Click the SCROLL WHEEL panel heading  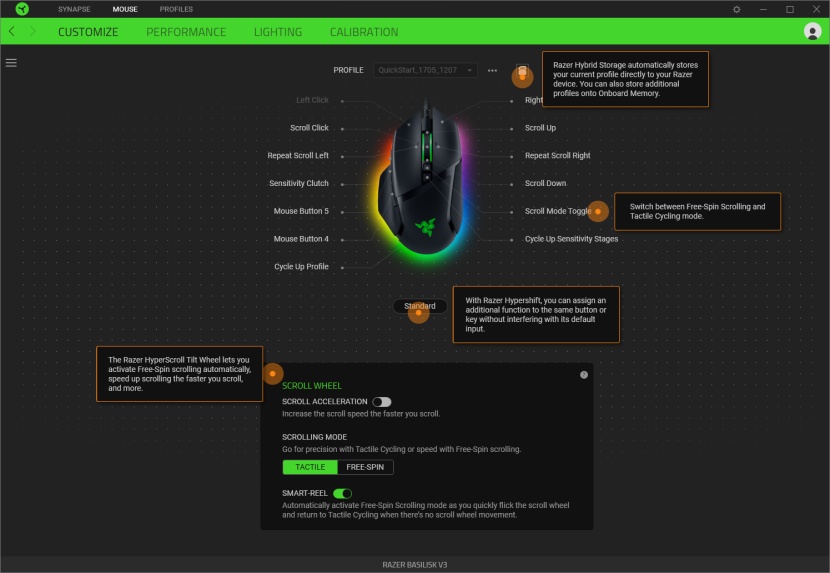(x=312, y=386)
